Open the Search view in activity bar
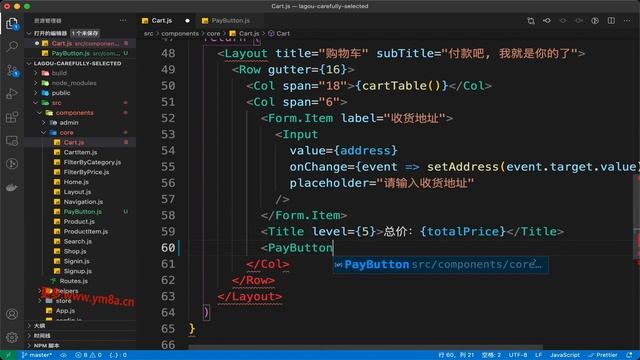The image size is (640, 360). click(12, 46)
